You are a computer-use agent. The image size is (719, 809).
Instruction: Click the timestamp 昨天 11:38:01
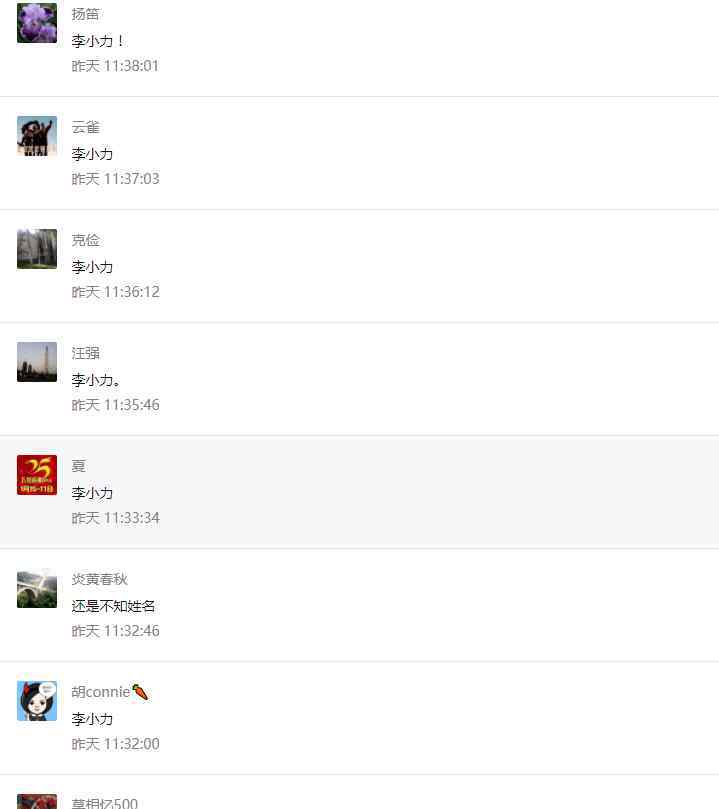click(115, 66)
